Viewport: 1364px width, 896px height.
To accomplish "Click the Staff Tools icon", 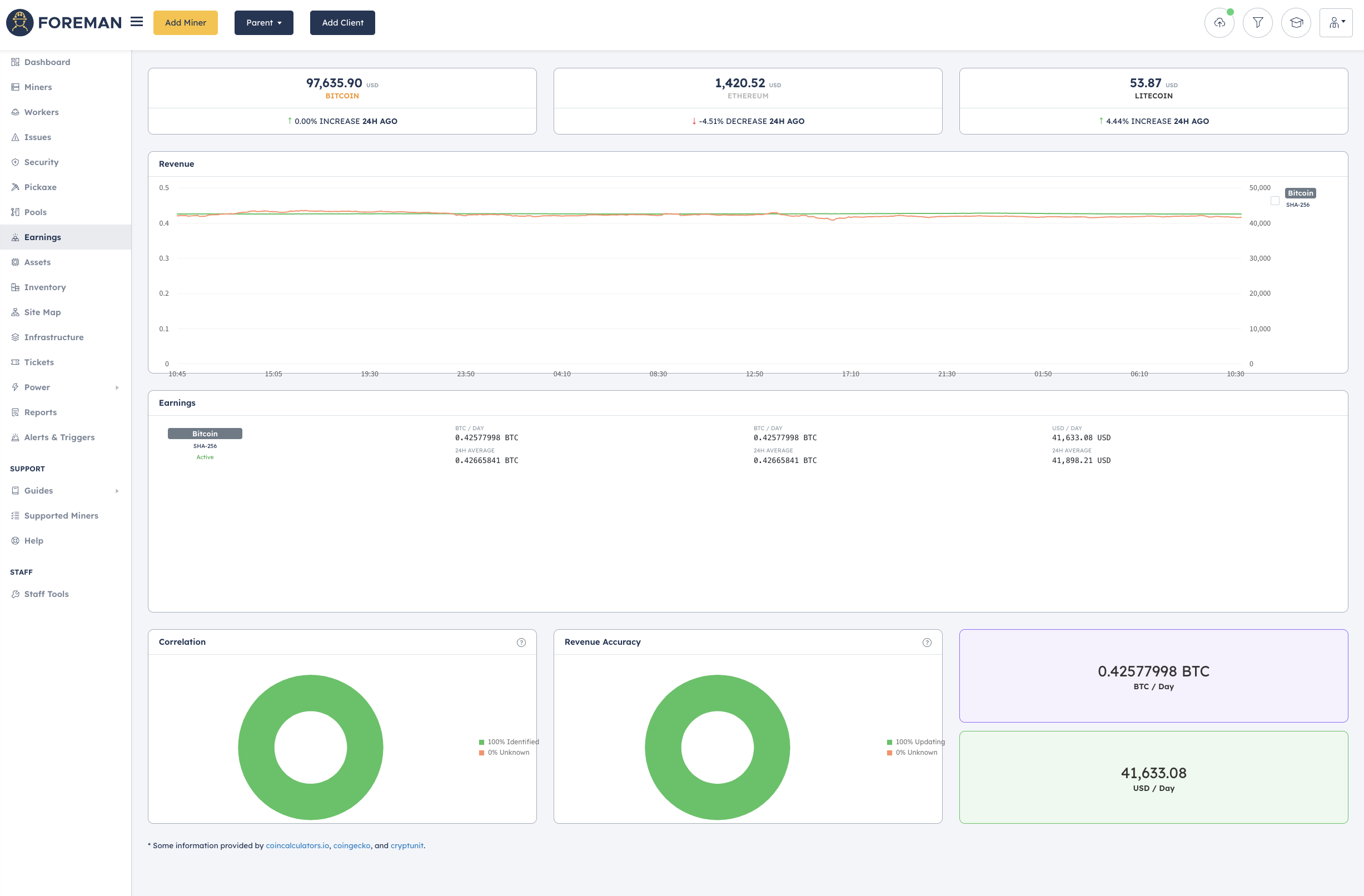I will coord(16,595).
